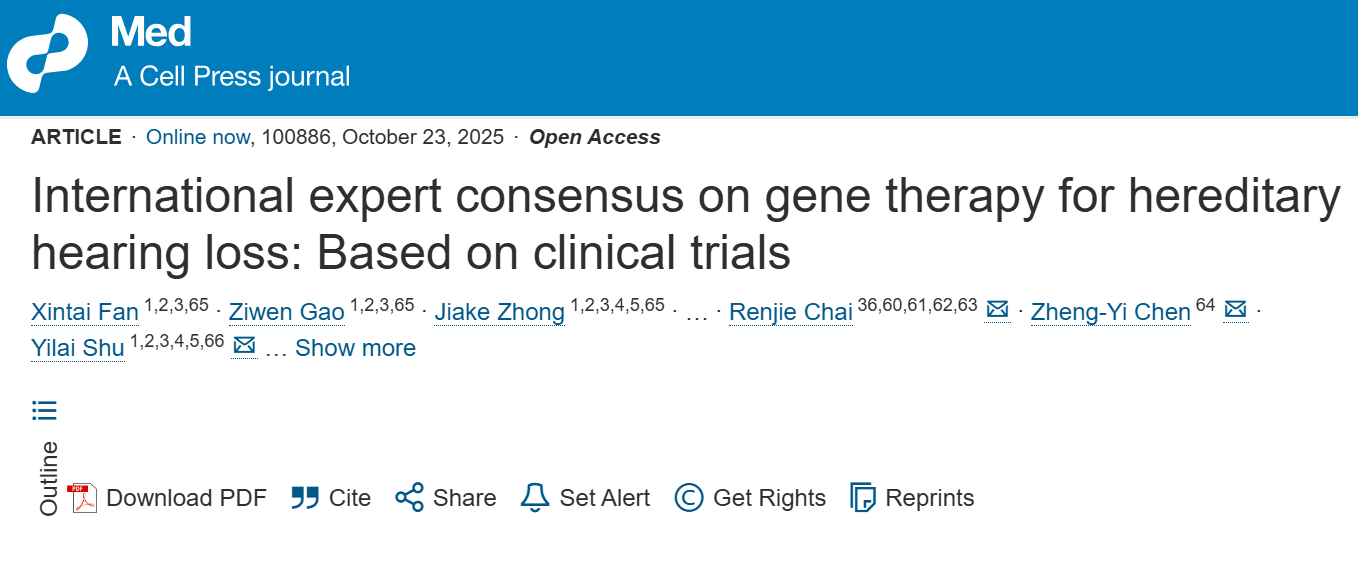Expand the vertical Outline panel label
The width and height of the screenshot is (1358, 574).
tap(48, 478)
